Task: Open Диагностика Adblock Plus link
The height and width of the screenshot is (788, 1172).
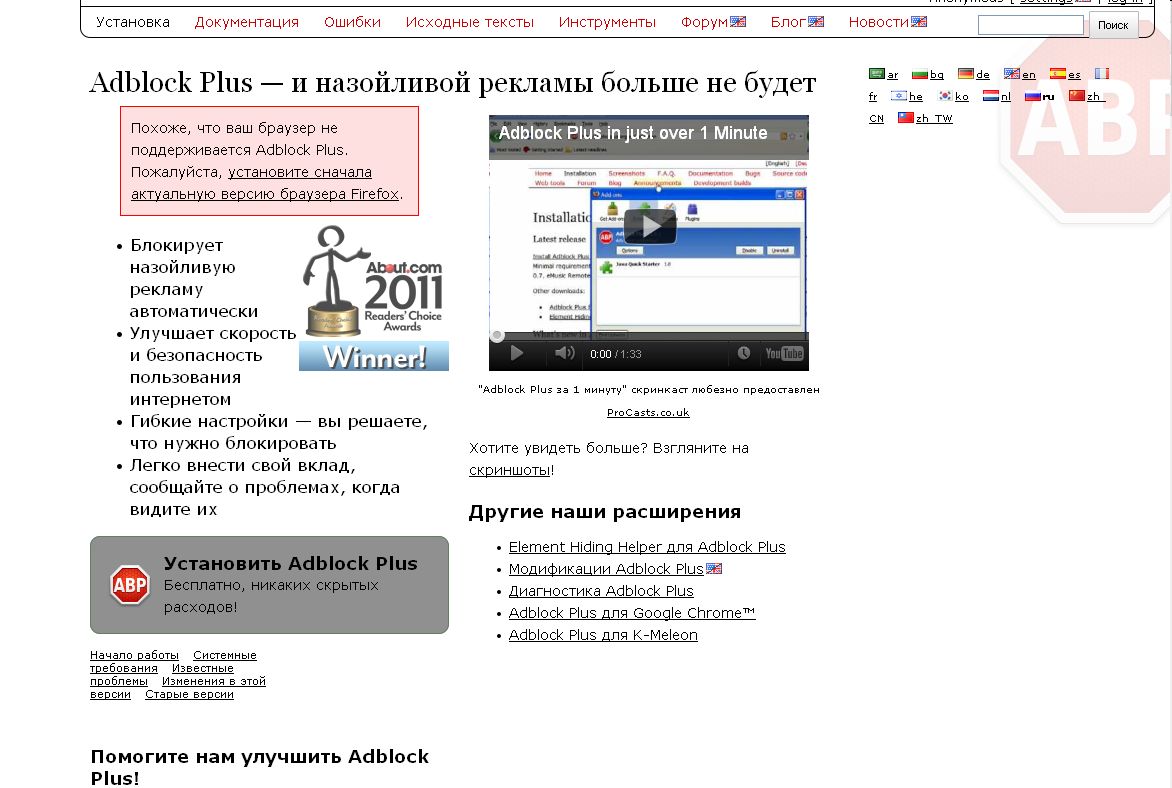Action: [x=601, y=591]
